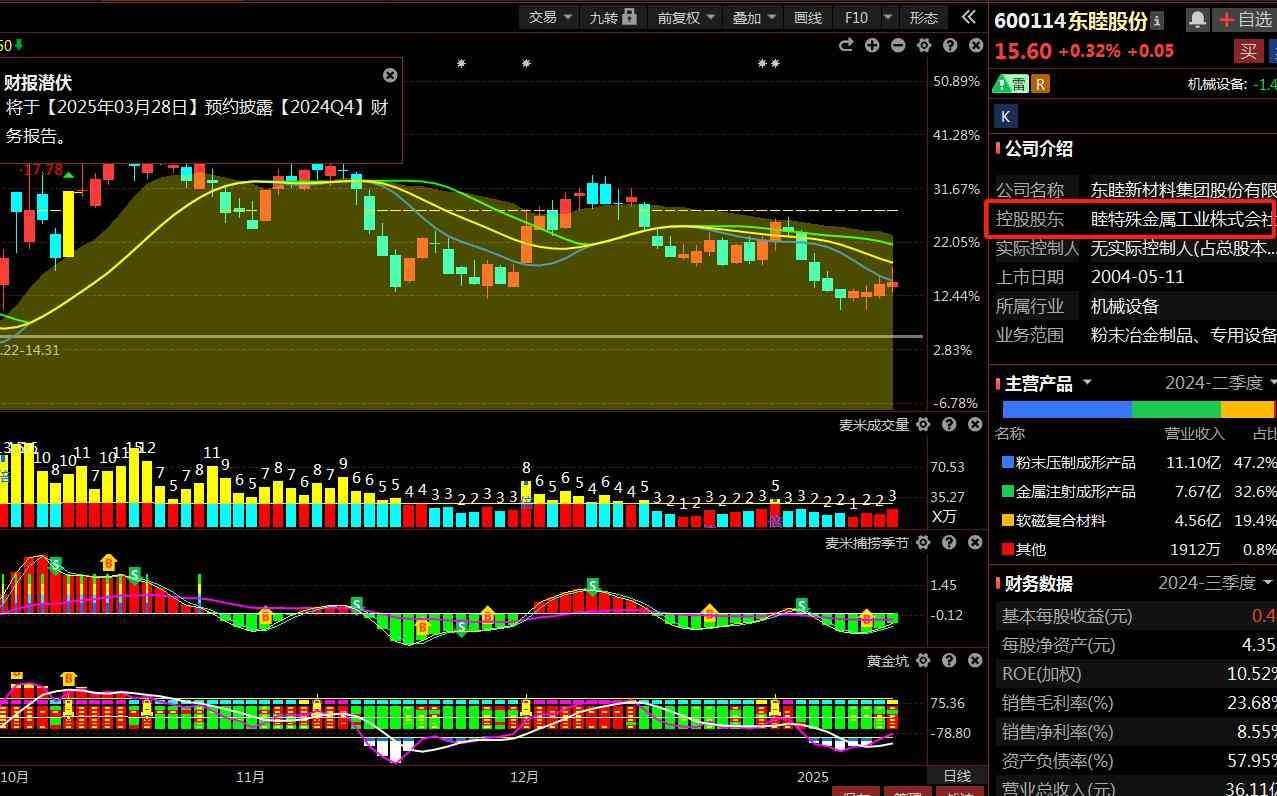Collapse the right panel with double-arrow icon
The image size is (1277, 796).
coord(968,17)
